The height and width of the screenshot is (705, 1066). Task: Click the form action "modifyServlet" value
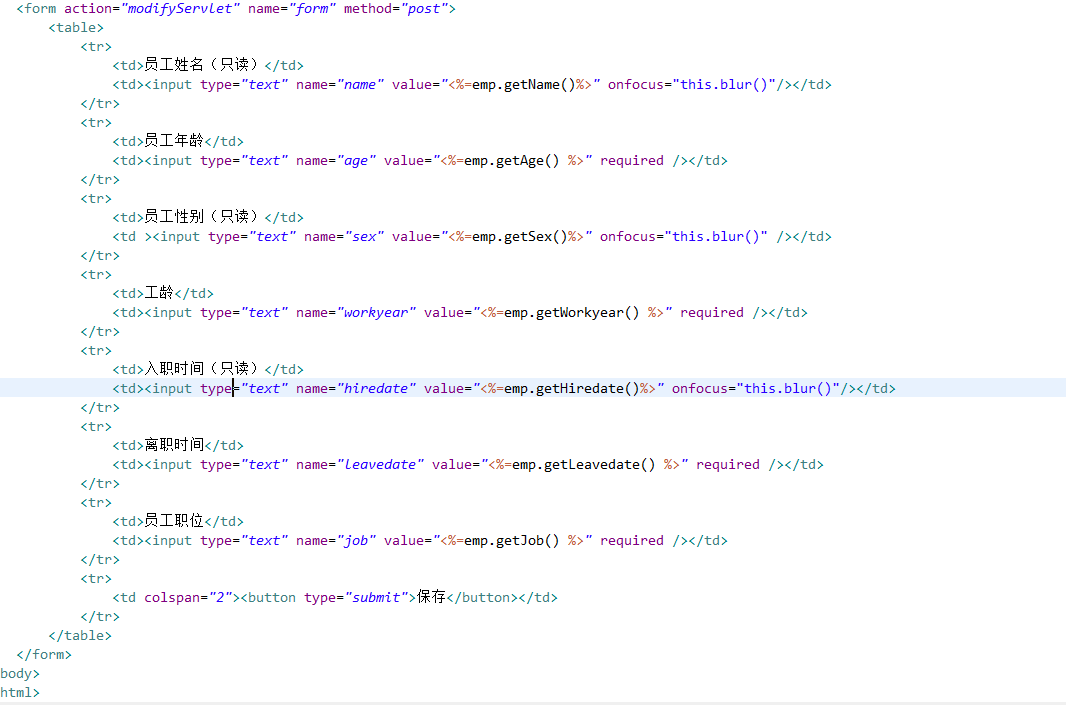(x=179, y=9)
